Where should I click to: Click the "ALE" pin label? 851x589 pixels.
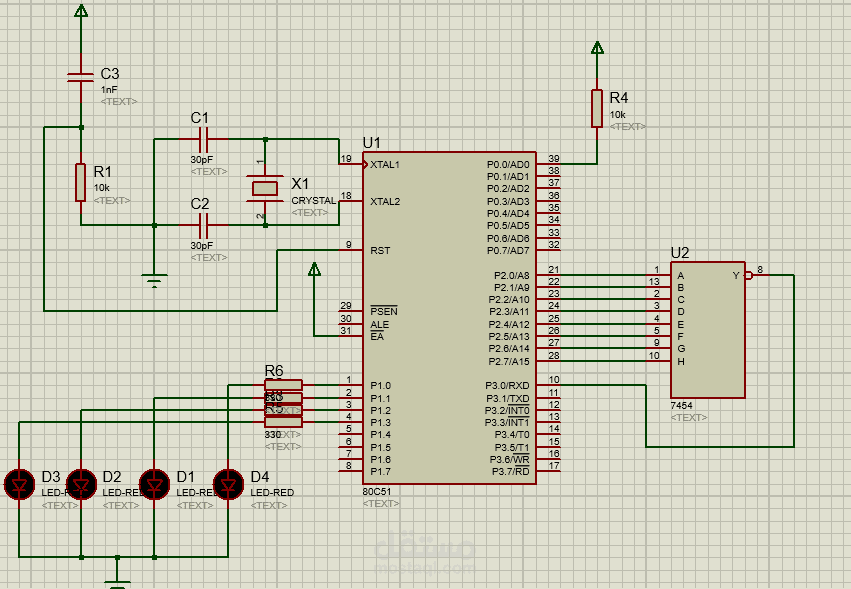[x=379, y=324]
